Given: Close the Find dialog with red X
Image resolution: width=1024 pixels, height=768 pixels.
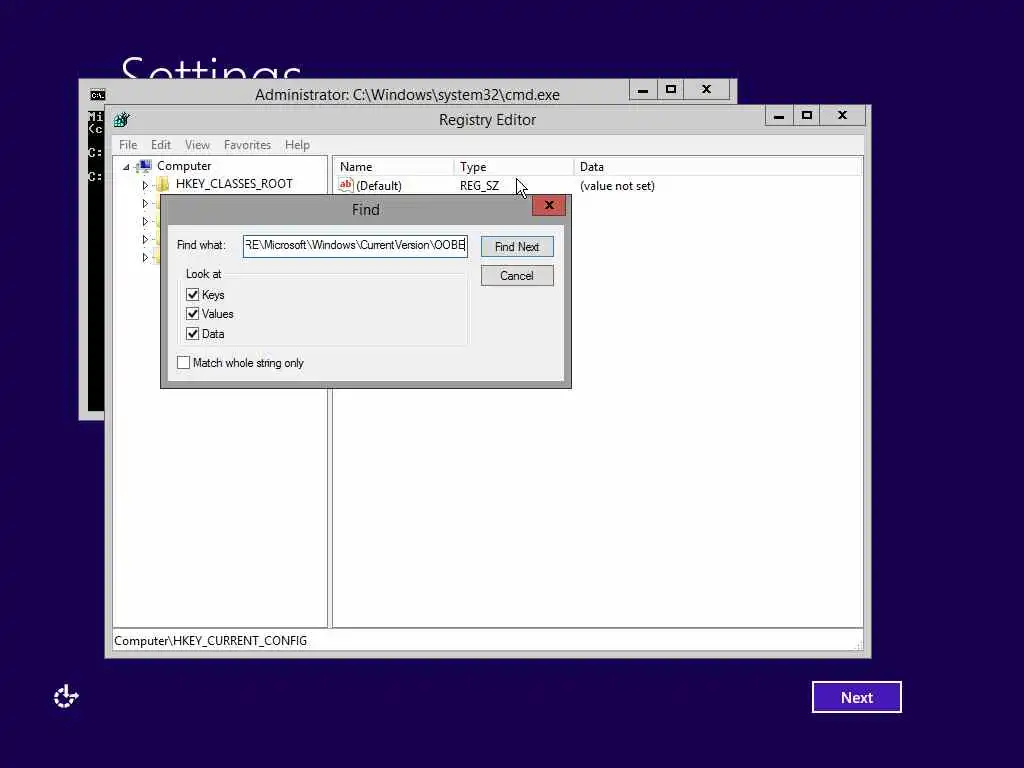Looking at the screenshot, I should coord(549,206).
